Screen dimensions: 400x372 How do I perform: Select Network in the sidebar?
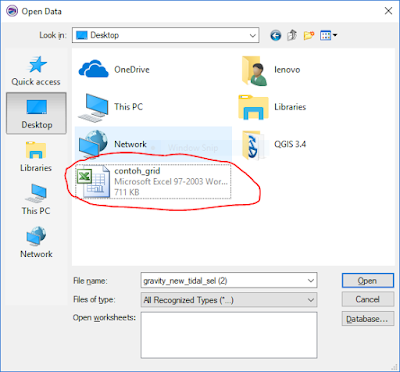pos(36,242)
